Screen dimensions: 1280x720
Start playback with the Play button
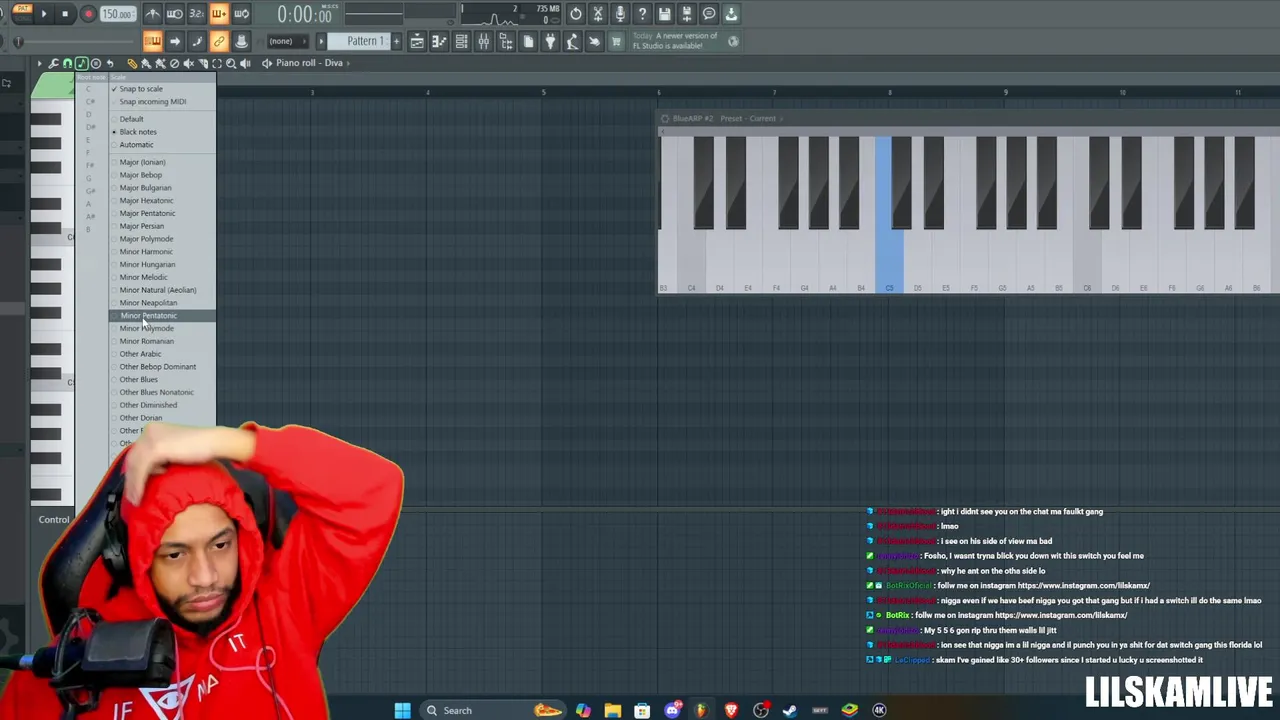(x=43, y=14)
